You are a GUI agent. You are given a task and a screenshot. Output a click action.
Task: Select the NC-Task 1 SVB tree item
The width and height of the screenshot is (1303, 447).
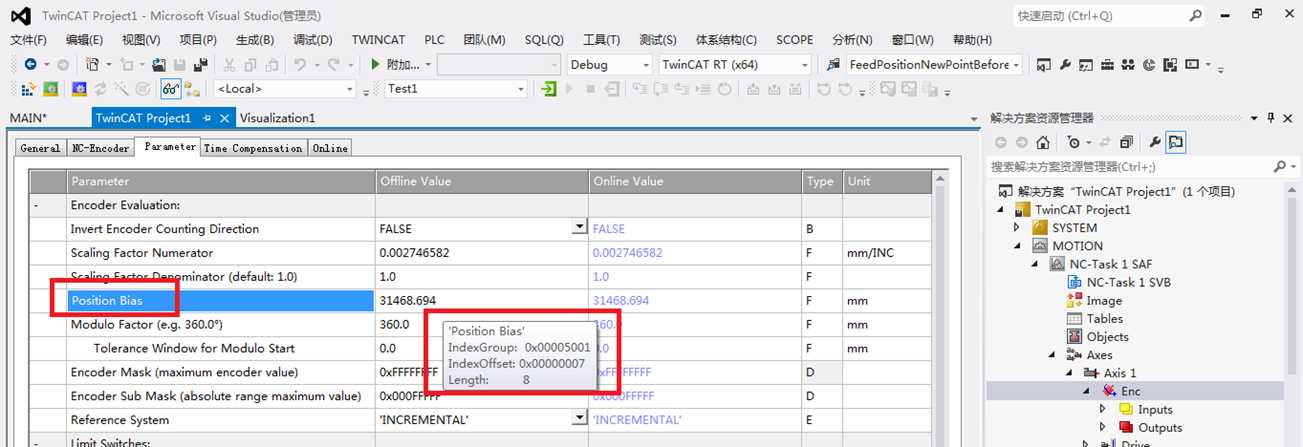point(1128,282)
